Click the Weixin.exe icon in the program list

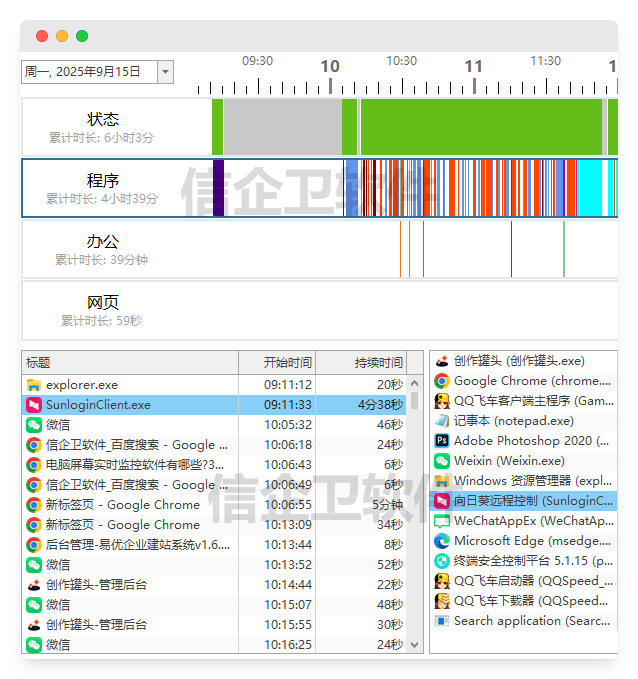(x=441, y=461)
